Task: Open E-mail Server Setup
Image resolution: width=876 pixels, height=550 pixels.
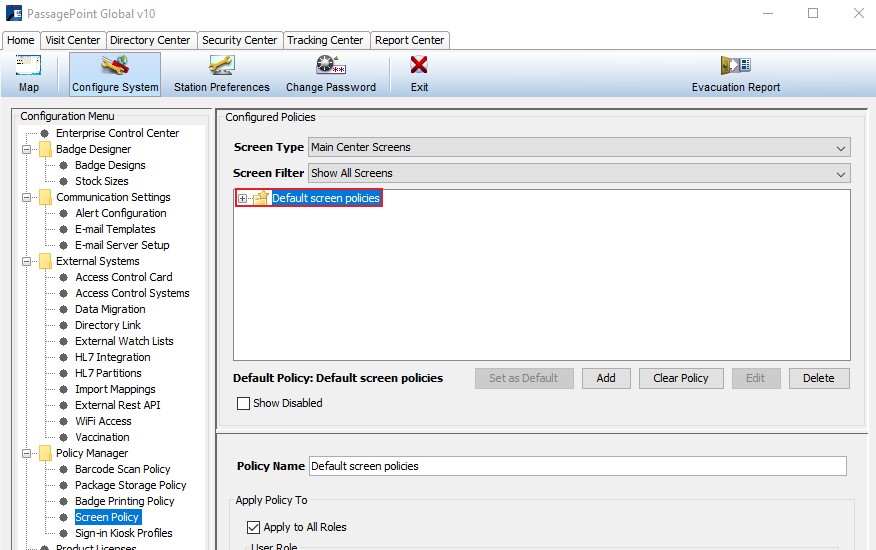Action: 122,245
